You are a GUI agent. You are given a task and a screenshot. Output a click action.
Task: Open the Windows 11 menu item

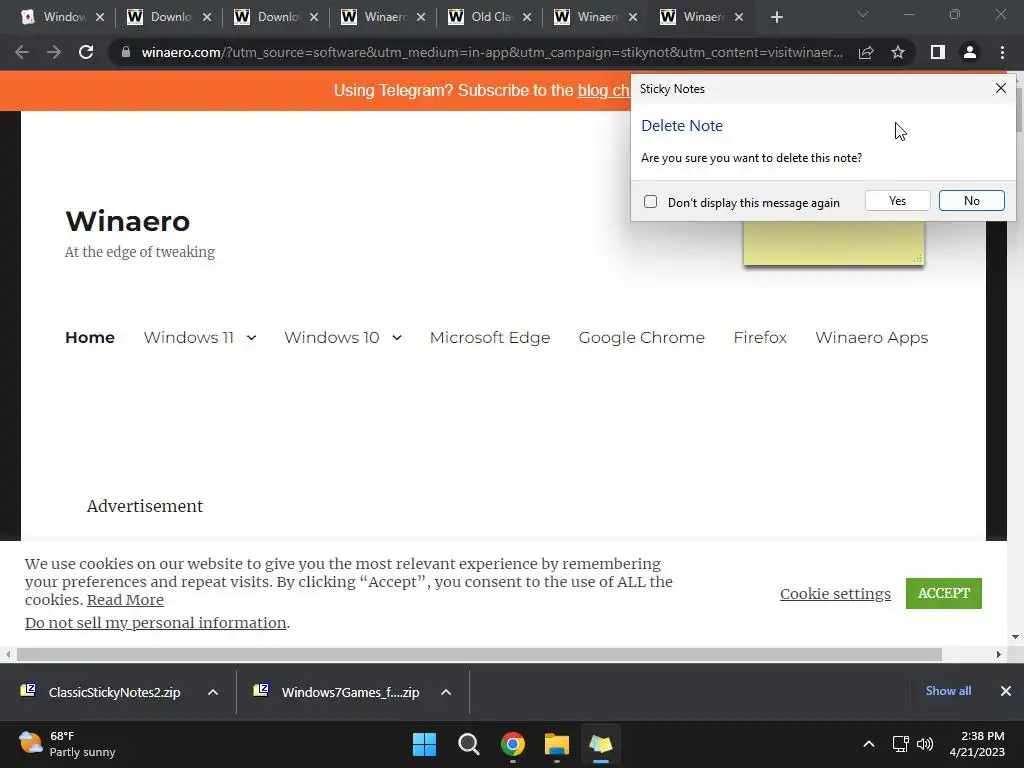189,338
